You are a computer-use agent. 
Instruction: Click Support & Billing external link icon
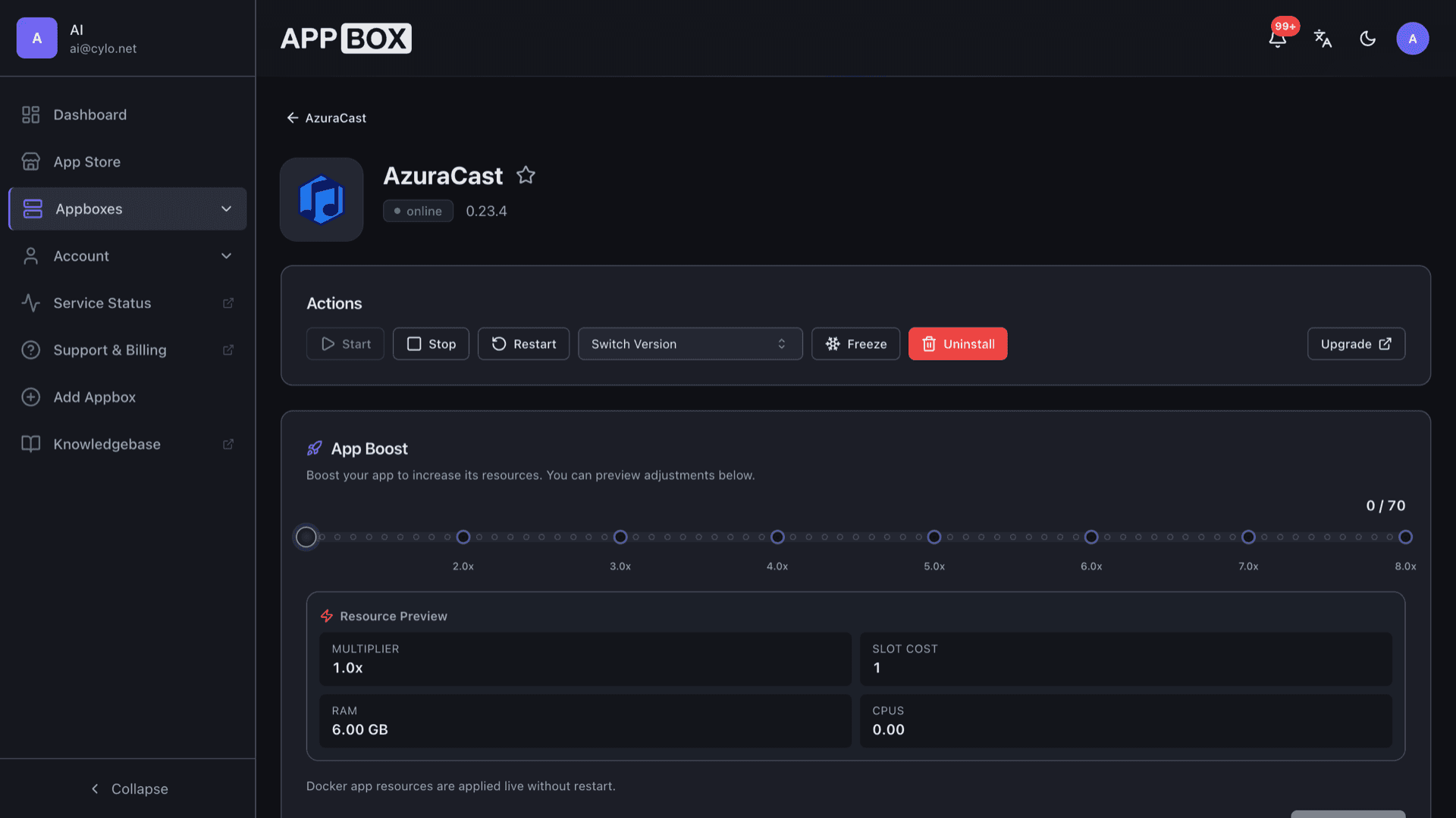point(227,349)
